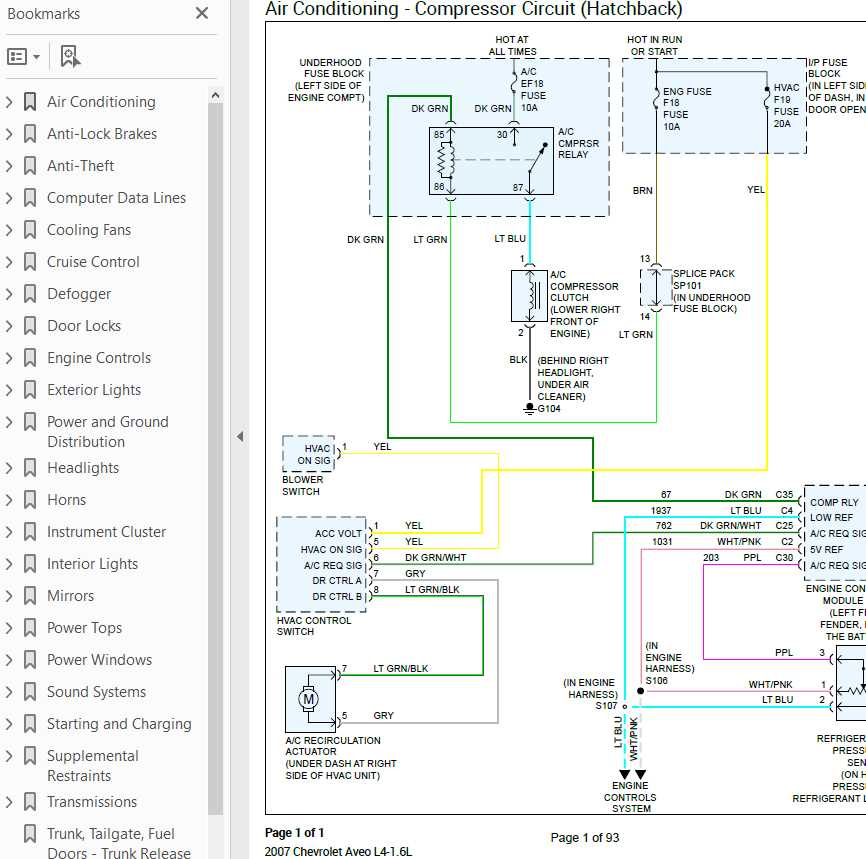Click the Headlights bookmark icon
Image resolution: width=866 pixels, height=859 pixels.
(x=30, y=468)
